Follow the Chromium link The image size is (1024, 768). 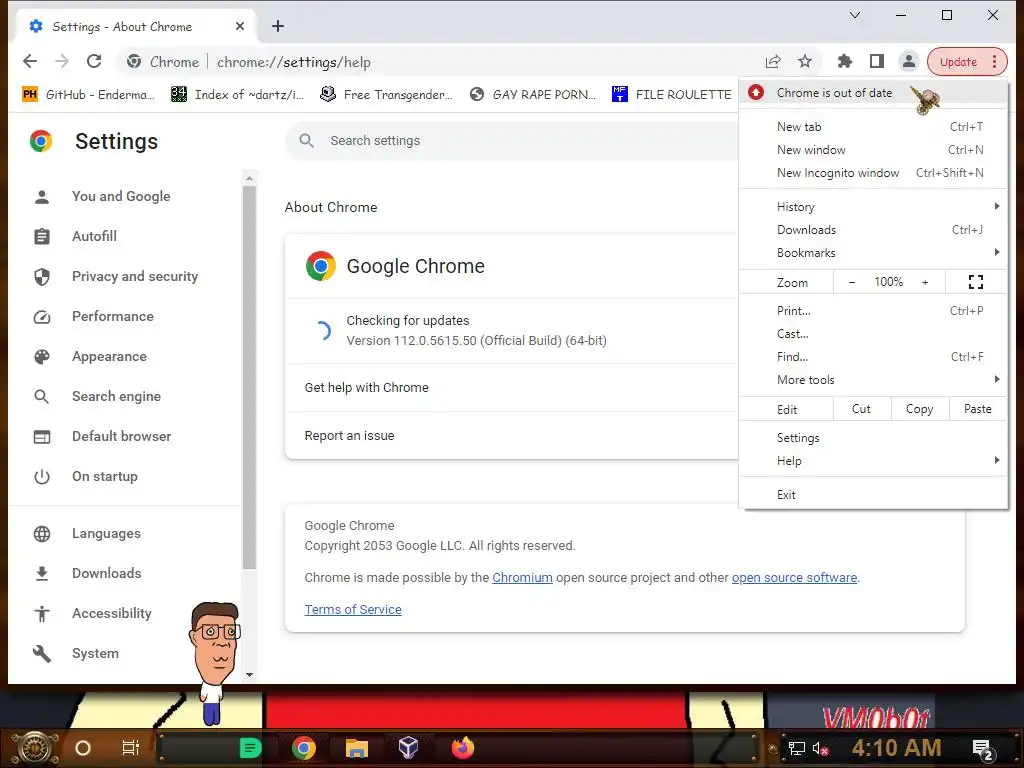[522, 577]
